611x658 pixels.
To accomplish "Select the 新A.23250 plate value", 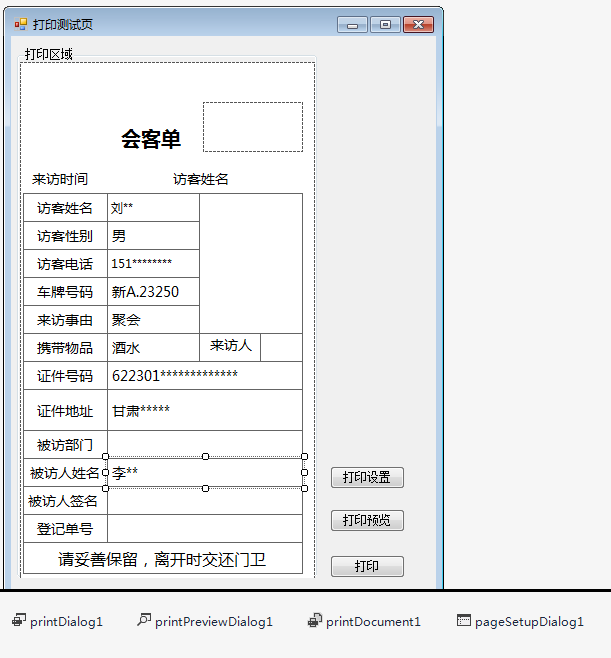I will (x=145, y=292).
